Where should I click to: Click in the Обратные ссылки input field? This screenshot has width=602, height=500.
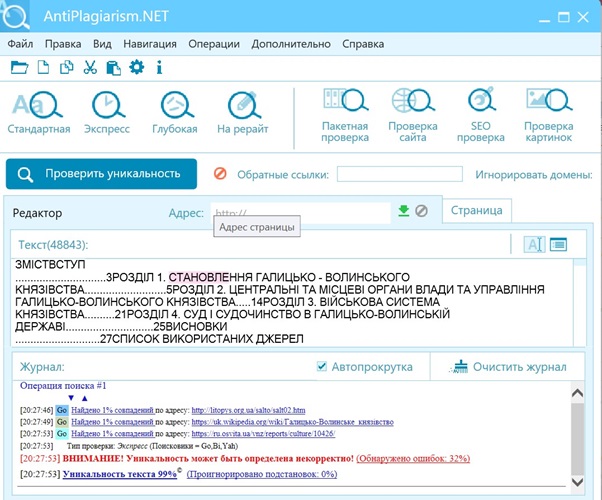pos(400,174)
